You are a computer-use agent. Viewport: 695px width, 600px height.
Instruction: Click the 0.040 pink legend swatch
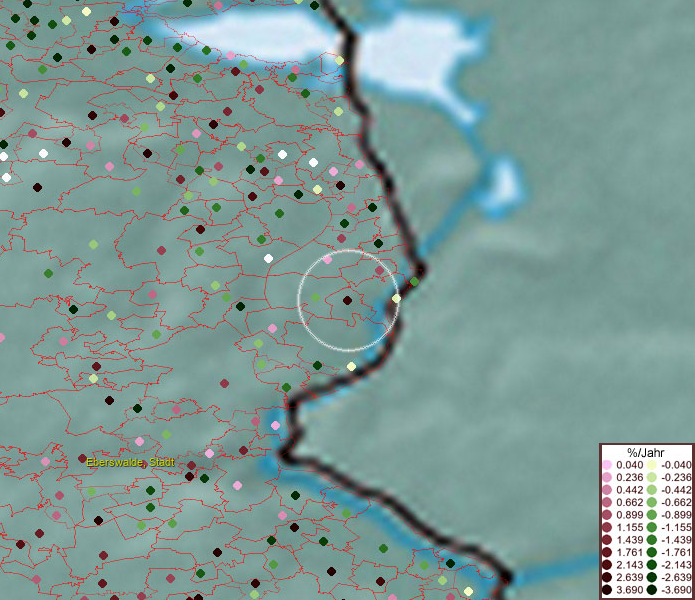607,464
